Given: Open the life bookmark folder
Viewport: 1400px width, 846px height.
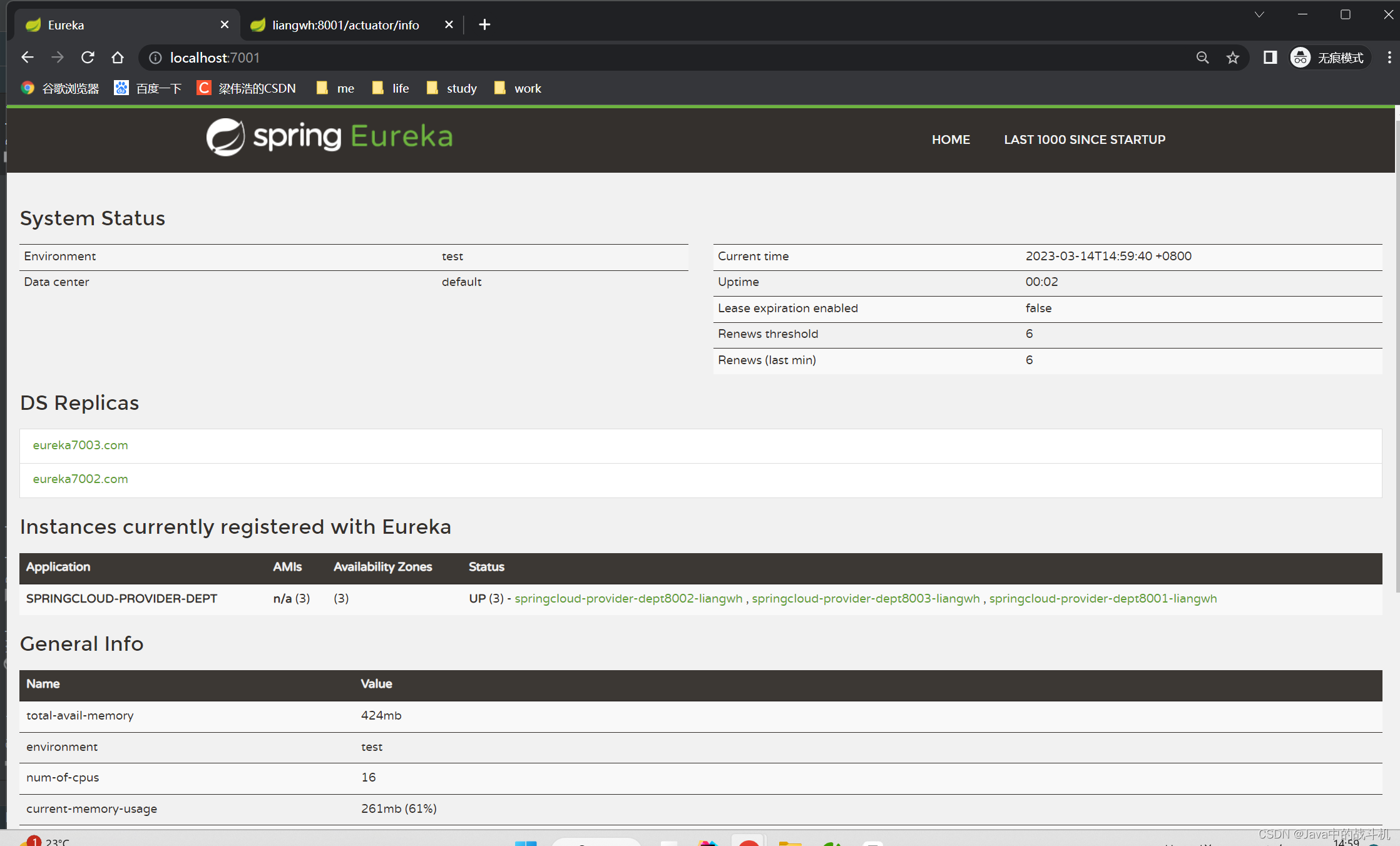Looking at the screenshot, I should (391, 88).
